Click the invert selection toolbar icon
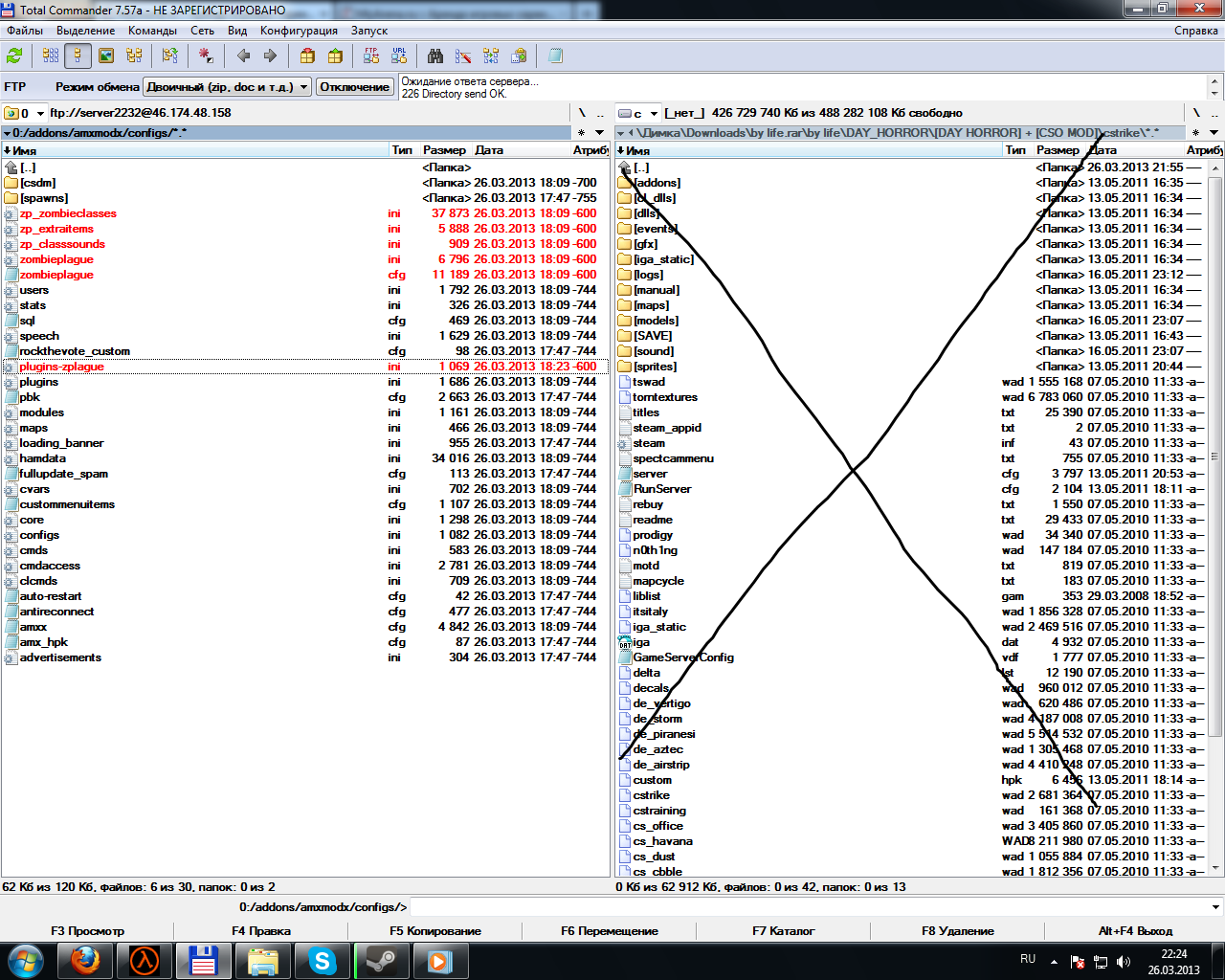 pyautogui.click(x=170, y=56)
